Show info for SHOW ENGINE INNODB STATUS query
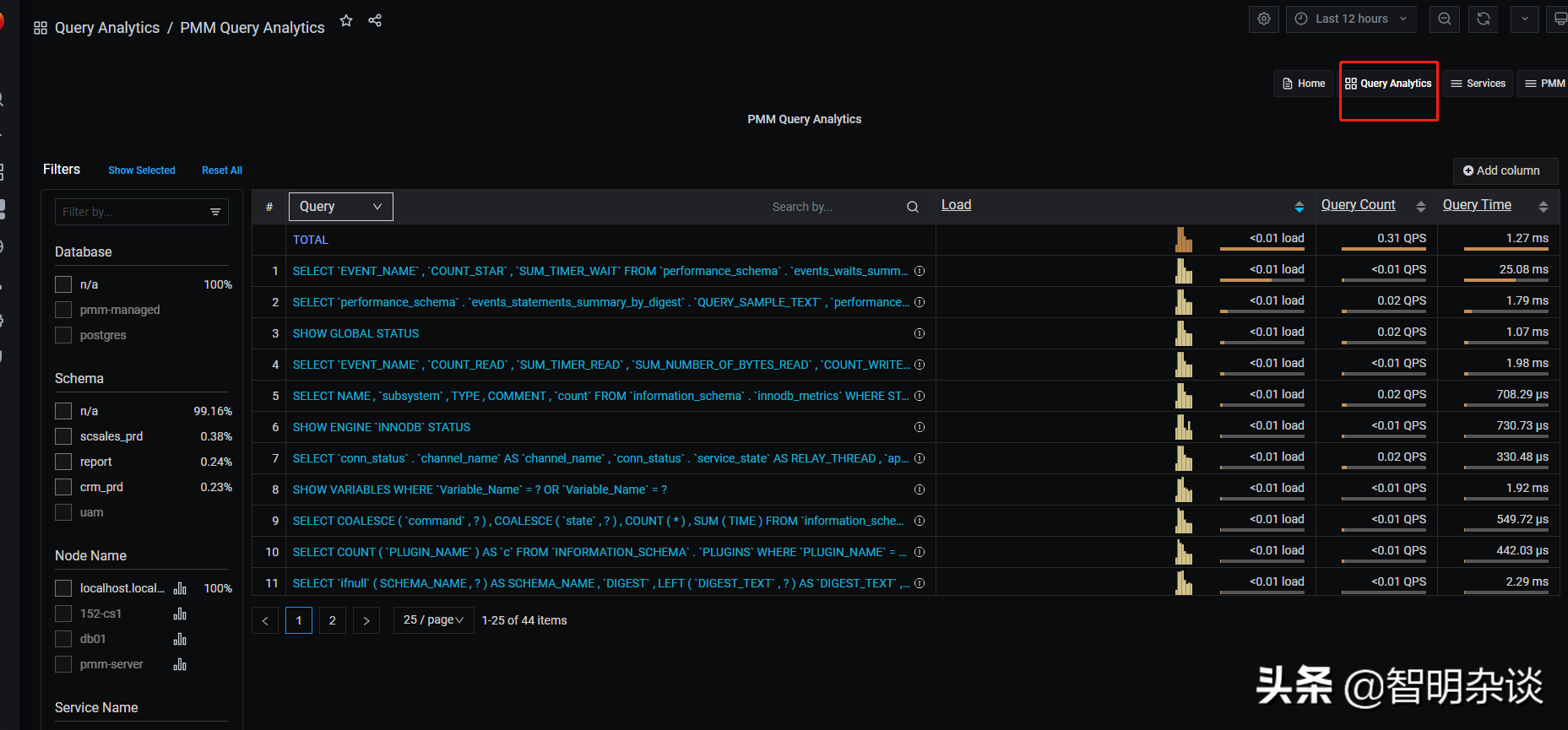This screenshot has height=730, width=1568. click(920, 427)
